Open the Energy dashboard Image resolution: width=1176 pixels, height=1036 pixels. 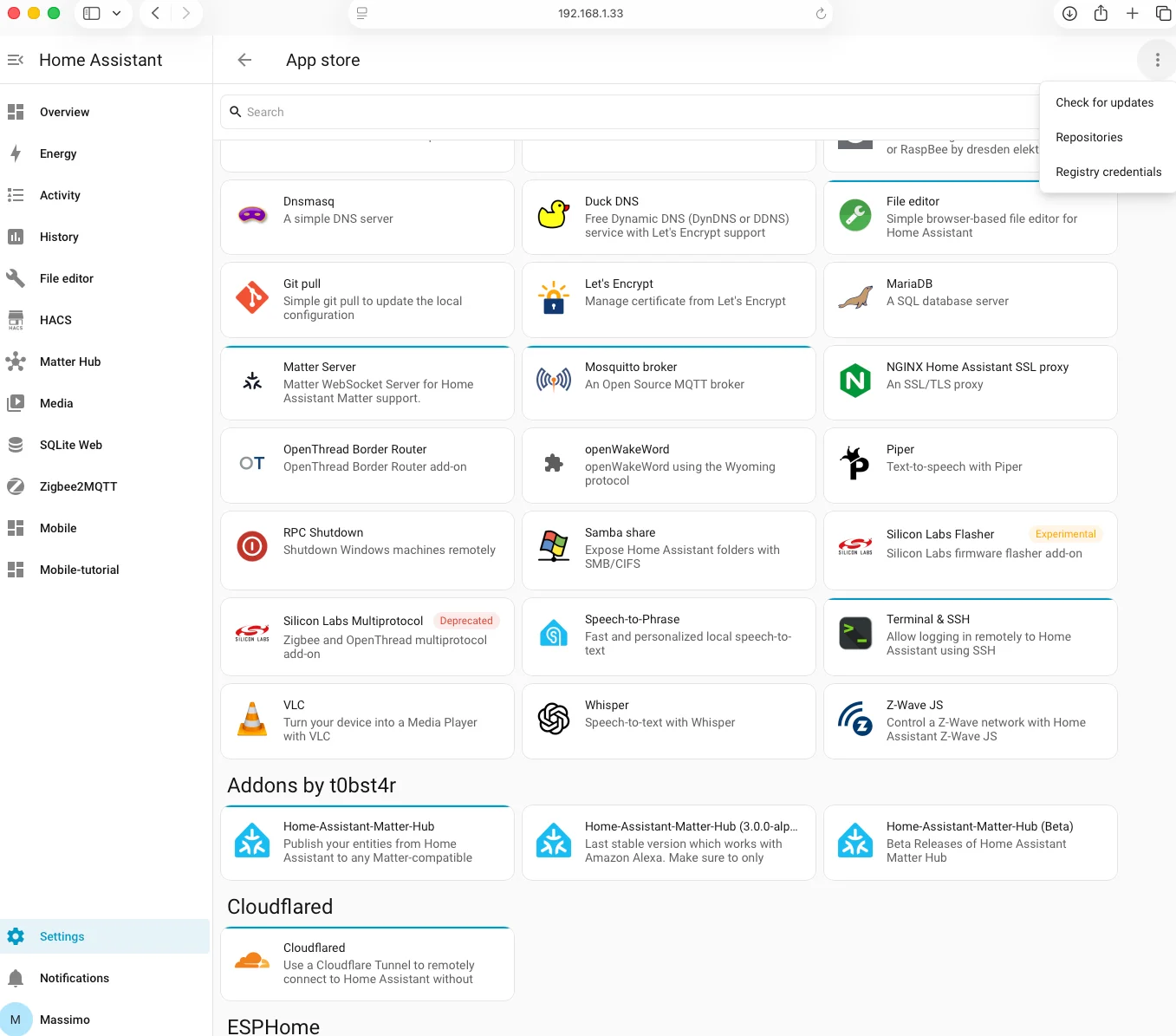tap(105, 153)
